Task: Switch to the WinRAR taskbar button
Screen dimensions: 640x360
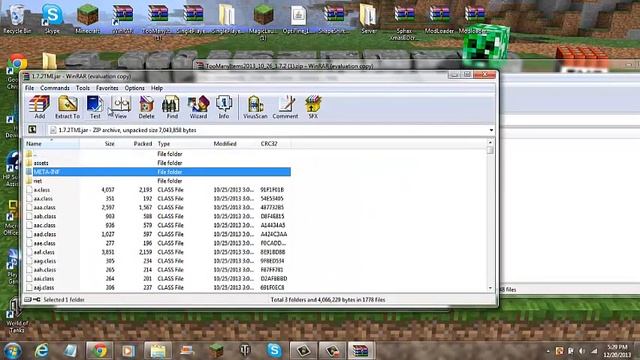Action: [360, 351]
